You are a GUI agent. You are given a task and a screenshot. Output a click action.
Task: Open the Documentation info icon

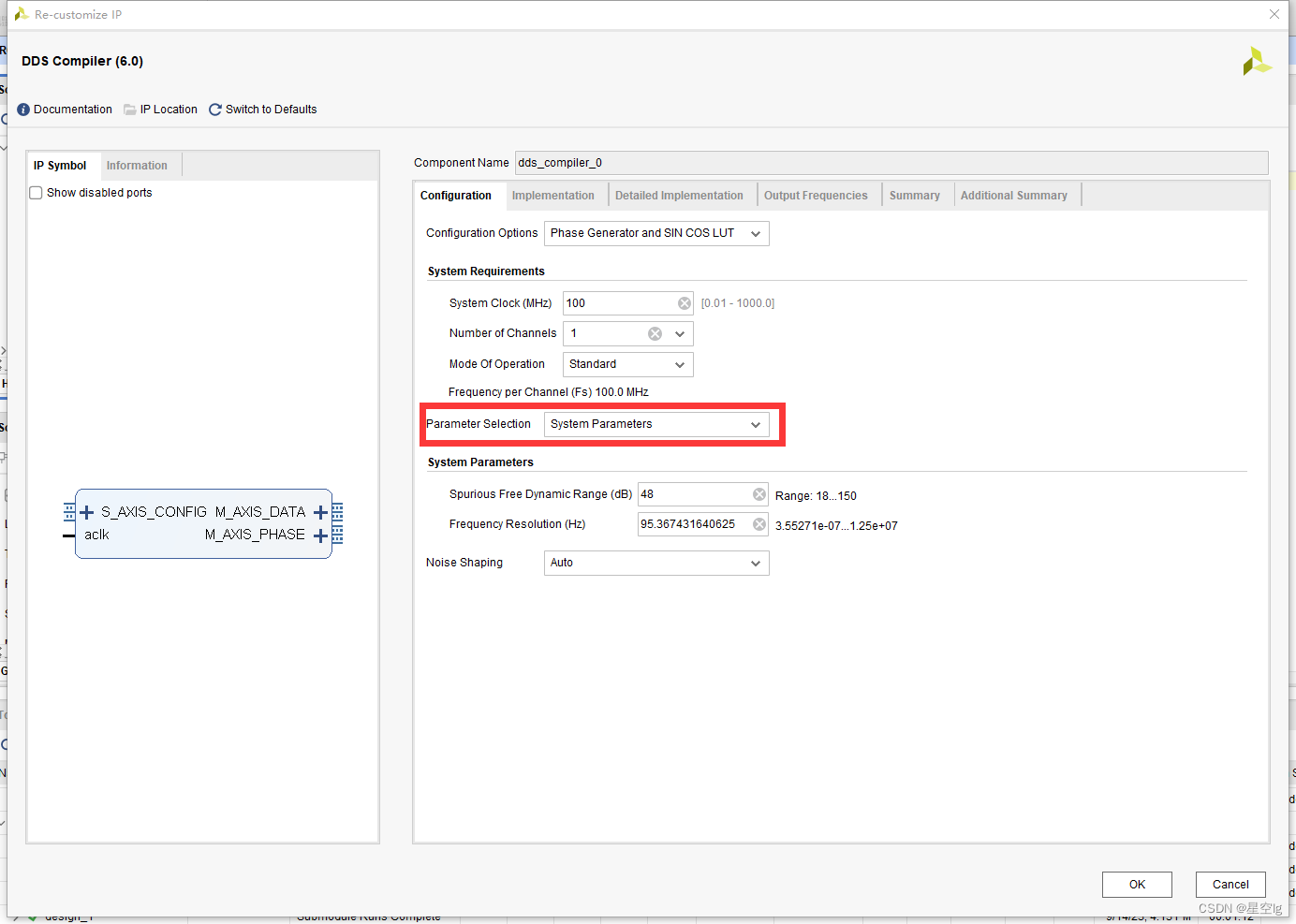[23, 110]
